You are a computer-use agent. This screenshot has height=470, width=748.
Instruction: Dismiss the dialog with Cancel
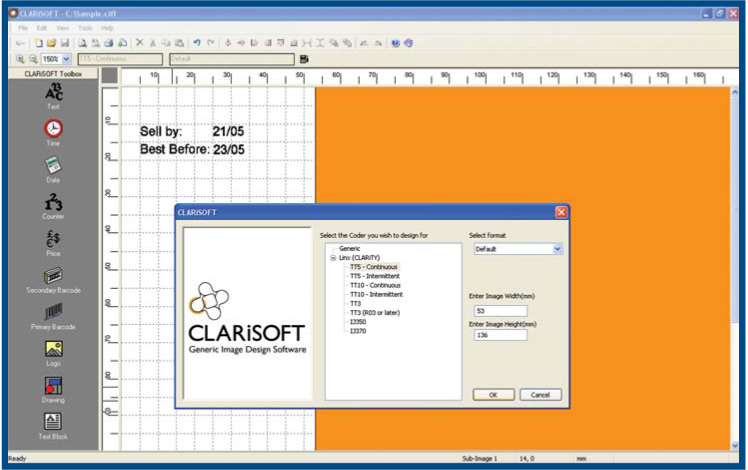[540, 395]
